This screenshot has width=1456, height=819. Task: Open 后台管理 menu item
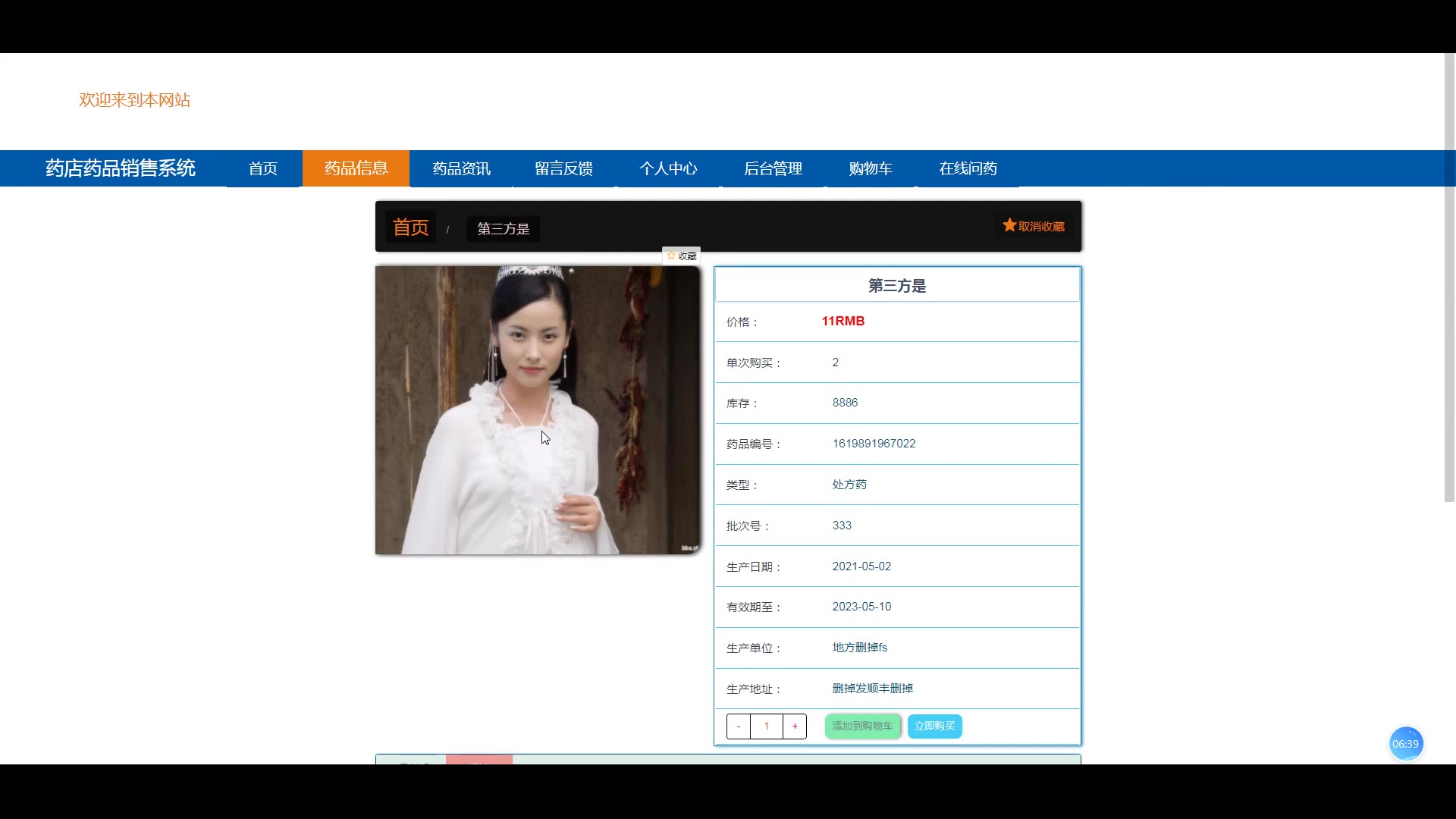[773, 168]
